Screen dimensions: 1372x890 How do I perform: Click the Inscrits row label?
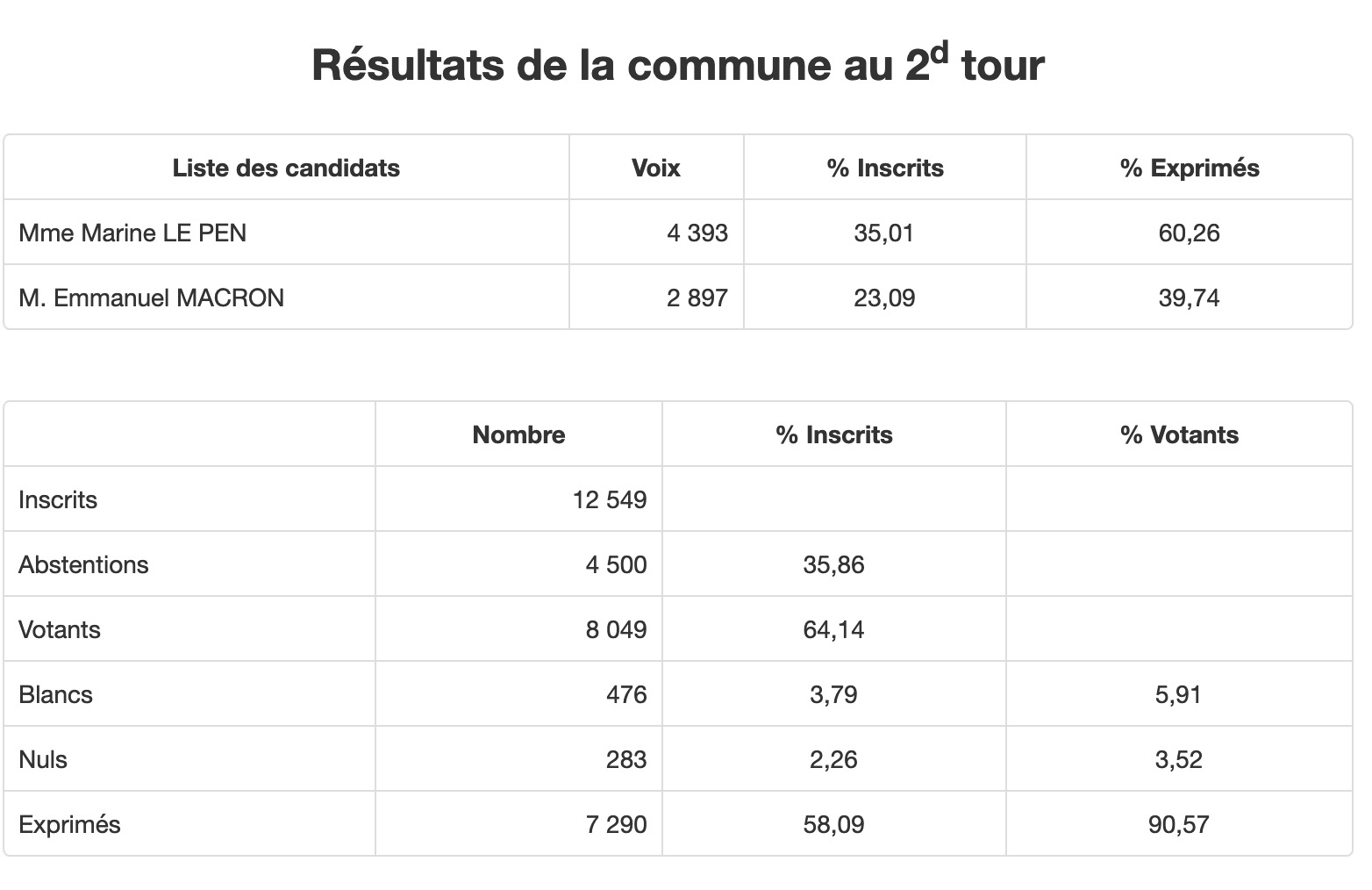(58, 499)
